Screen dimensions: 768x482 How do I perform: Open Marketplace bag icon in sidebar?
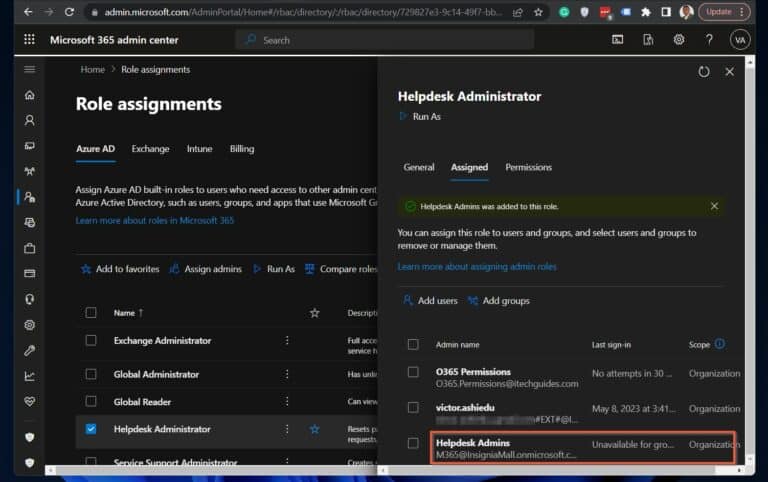pyautogui.click(x=29, y=248)
